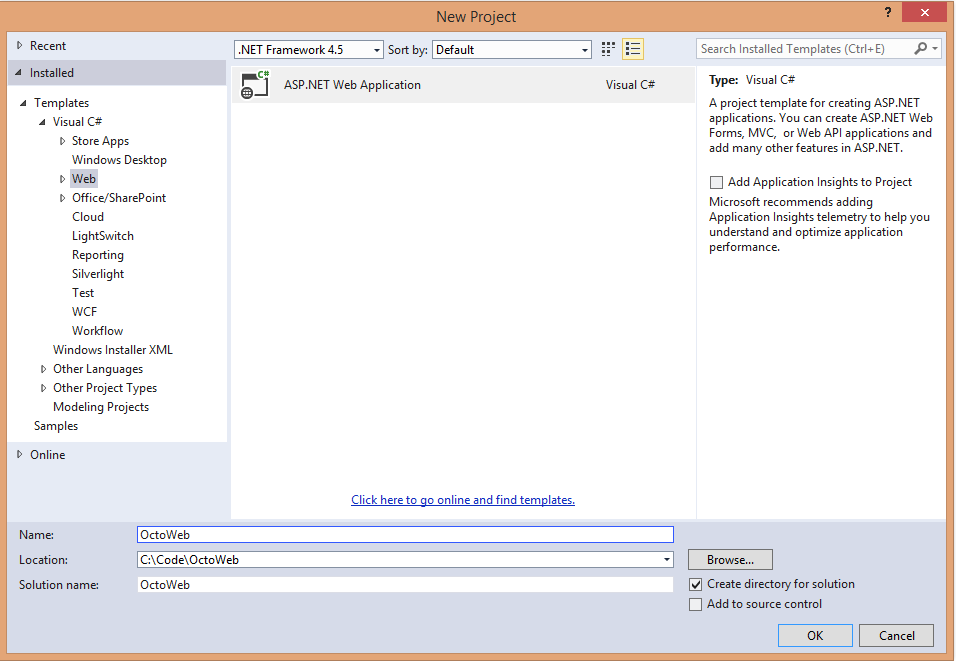Click the Browse button

[729, 559]
